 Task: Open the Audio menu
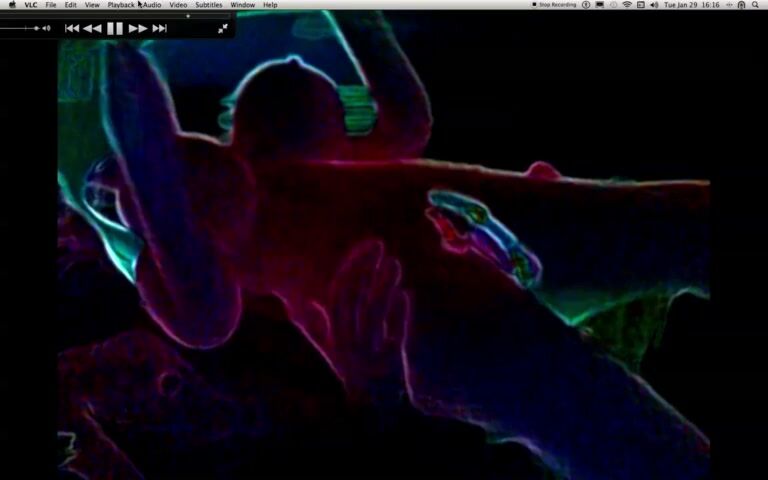(x=151, y=5)
